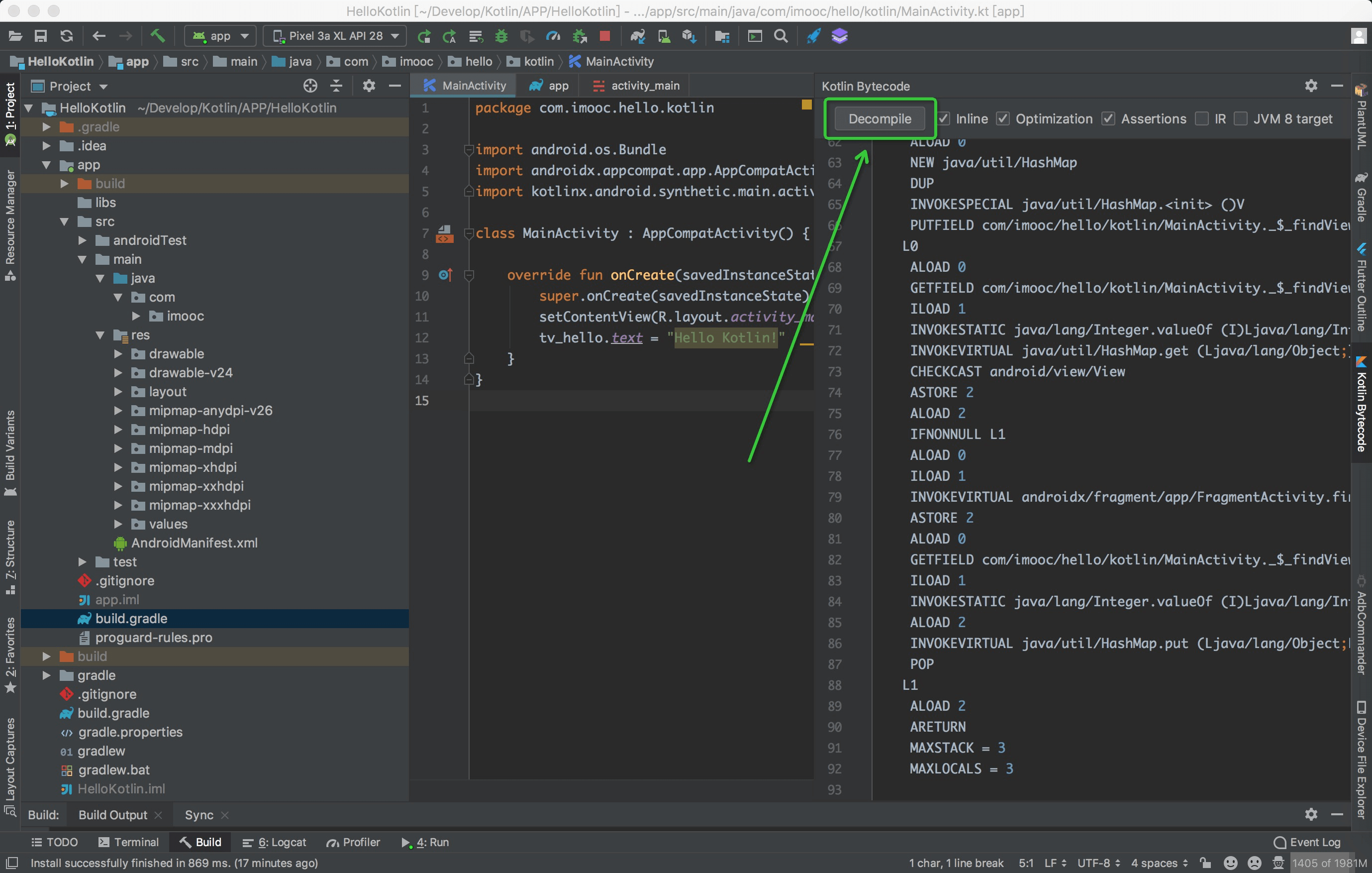Click the Build panel settings gear
This screenshot has width=1372, height=873.
1311,814
